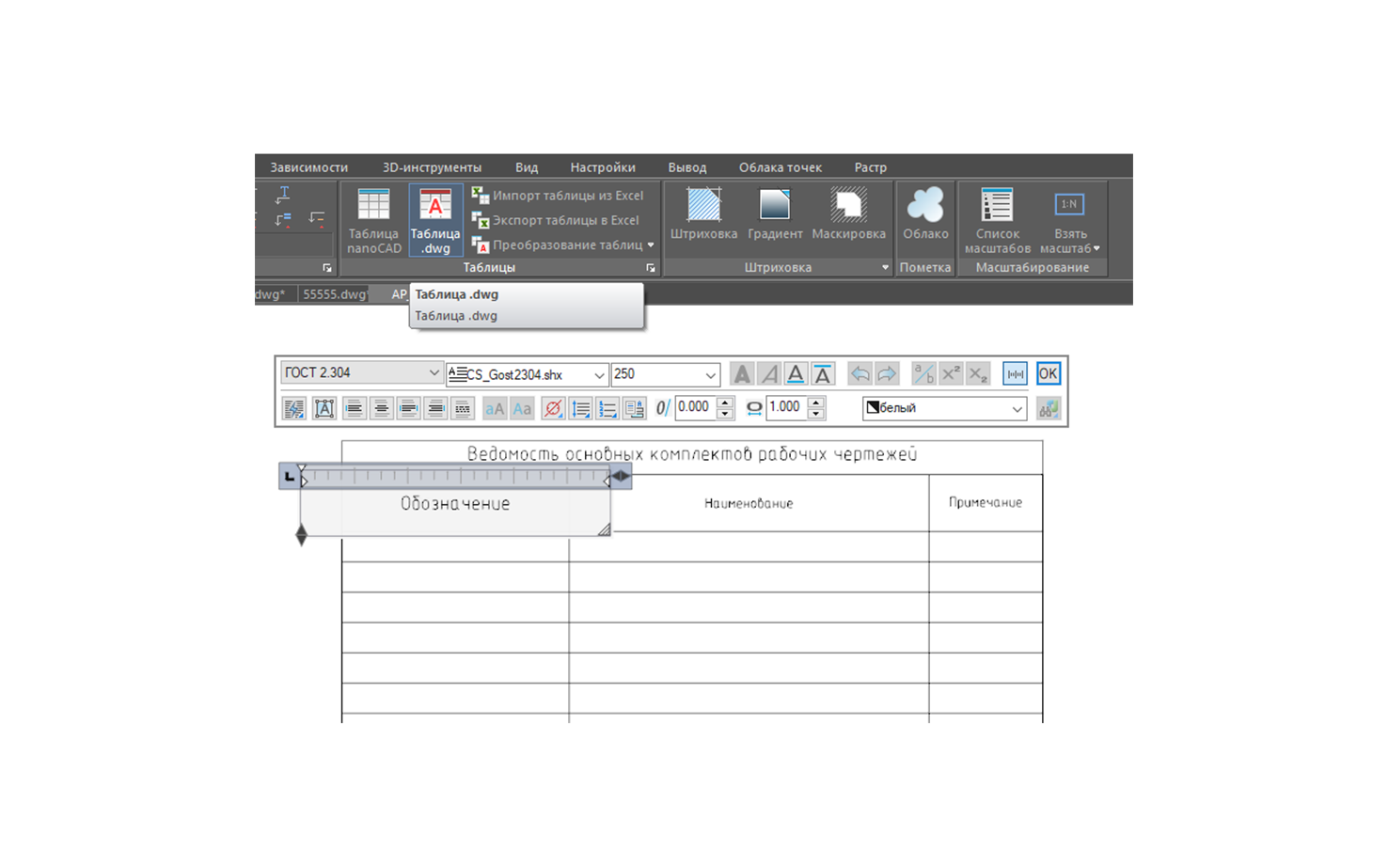Image resolution: width=1388 pixels, height=868 pixels.
Task: Click the first icon in formatting second row
Action: coord(294,408)
